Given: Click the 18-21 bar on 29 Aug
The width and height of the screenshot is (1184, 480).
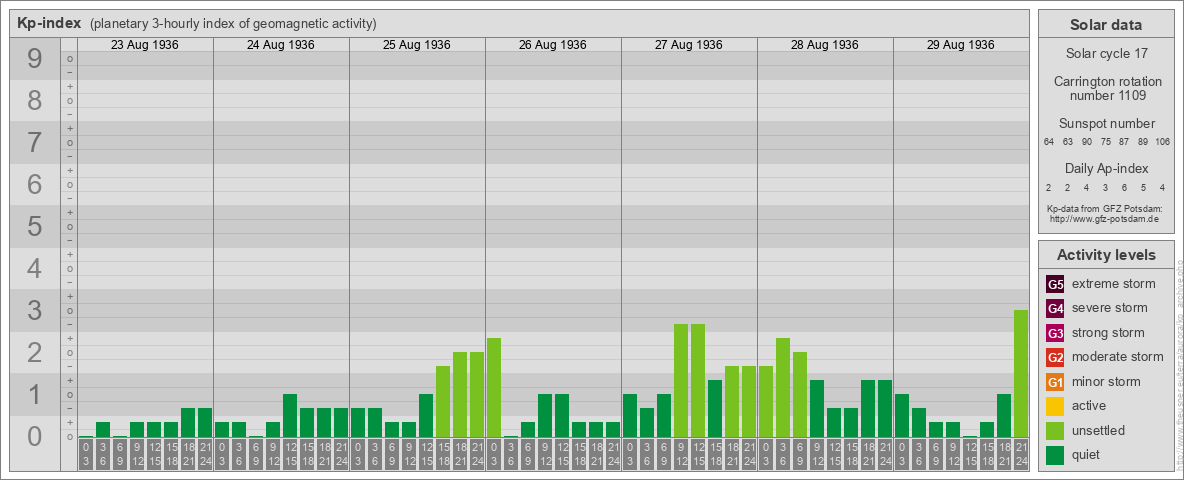Looking at the screenshot, I should click(x=1004, y=415).
